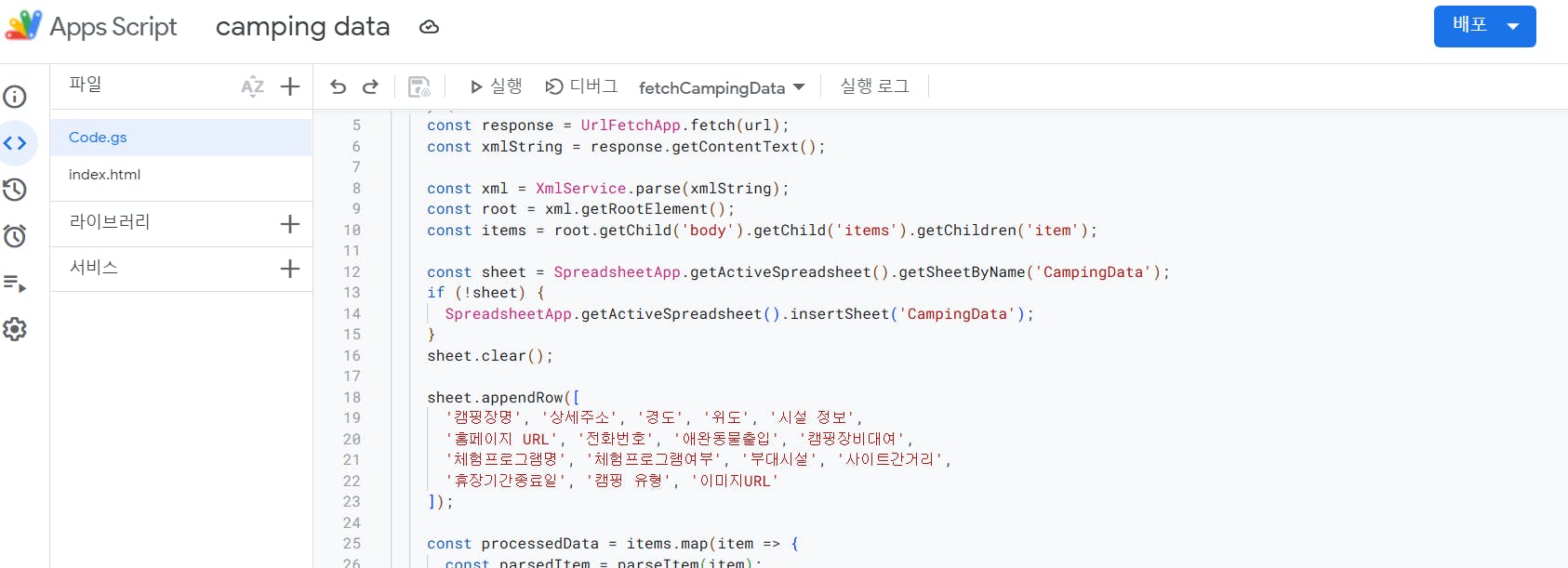Open Executions list icon in sidebar
The image size is (1568, 568).
tap(15, 283)
